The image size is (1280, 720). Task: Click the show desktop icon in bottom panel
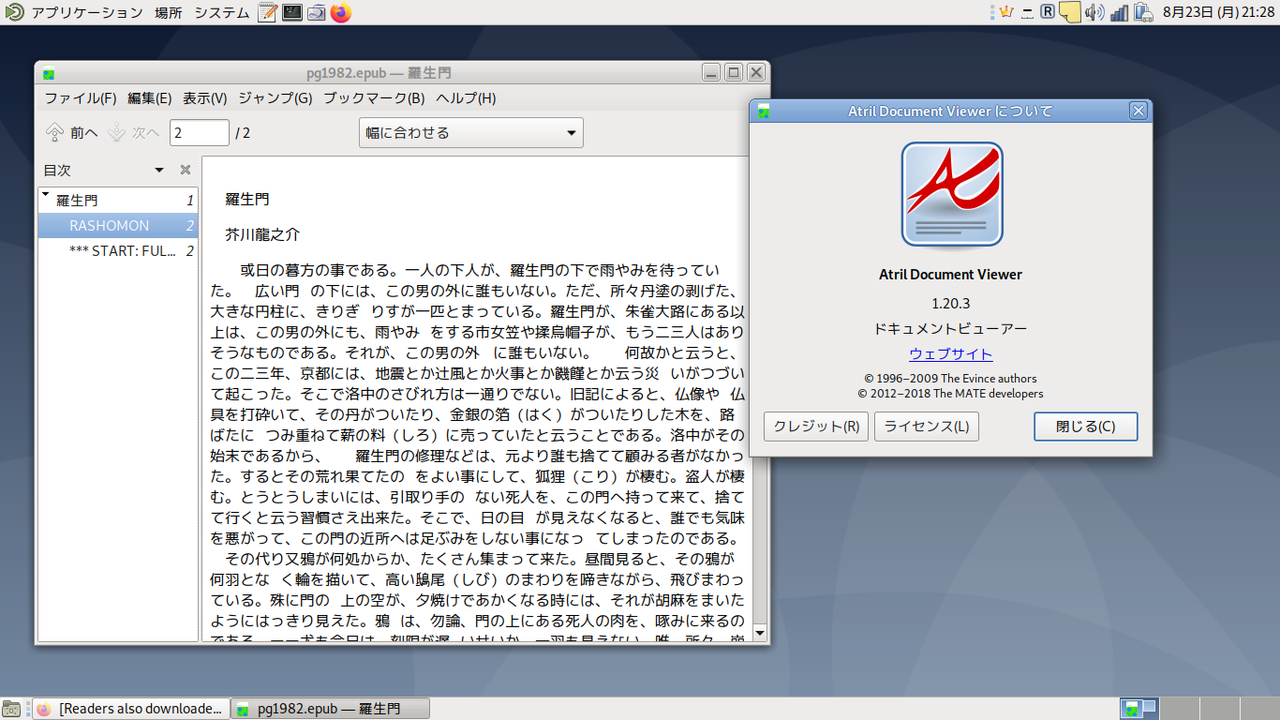point(13,708)
